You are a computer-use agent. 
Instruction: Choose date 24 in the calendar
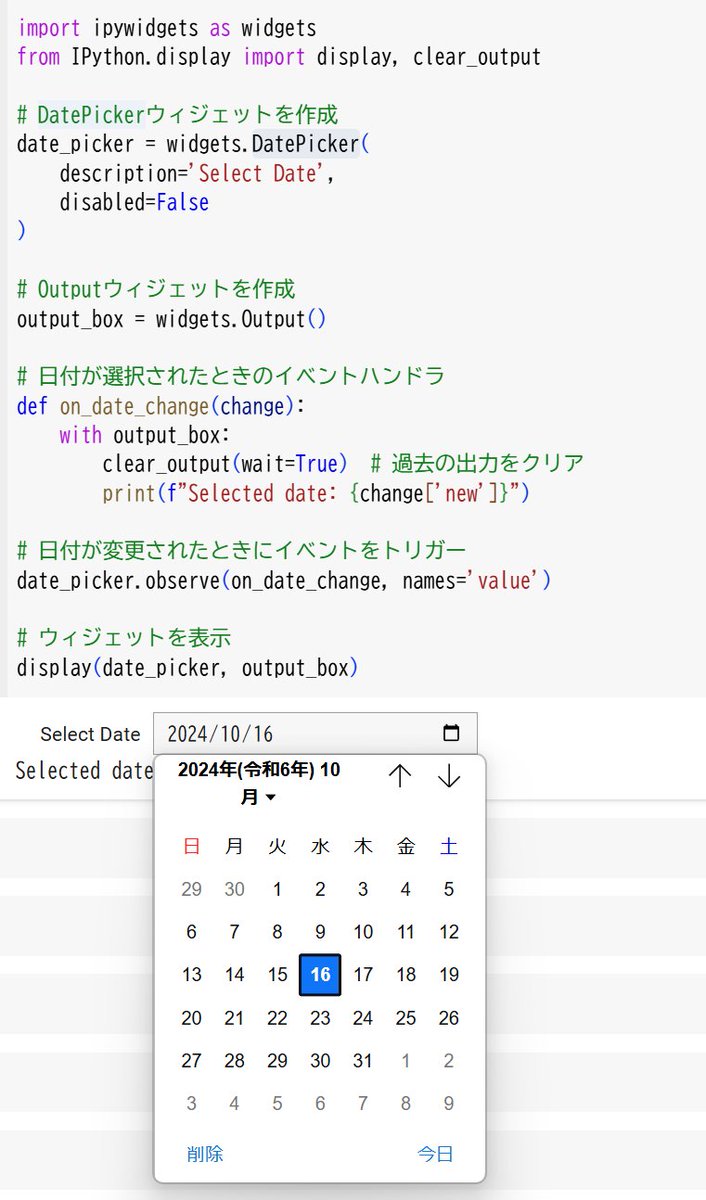tap(363, 1018)
